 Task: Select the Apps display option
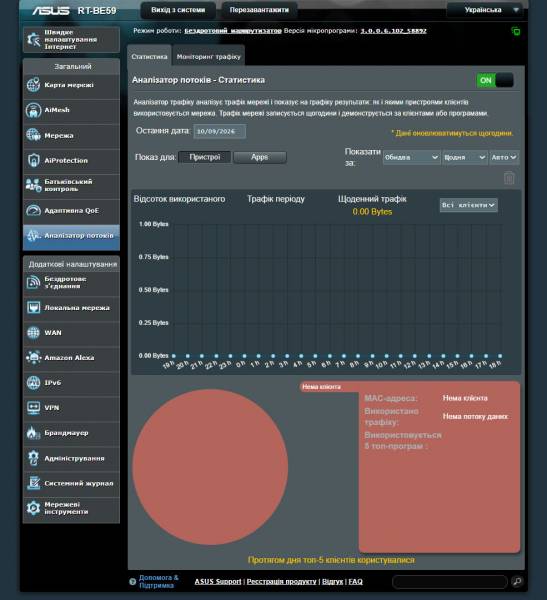click(x=260, y=157)
